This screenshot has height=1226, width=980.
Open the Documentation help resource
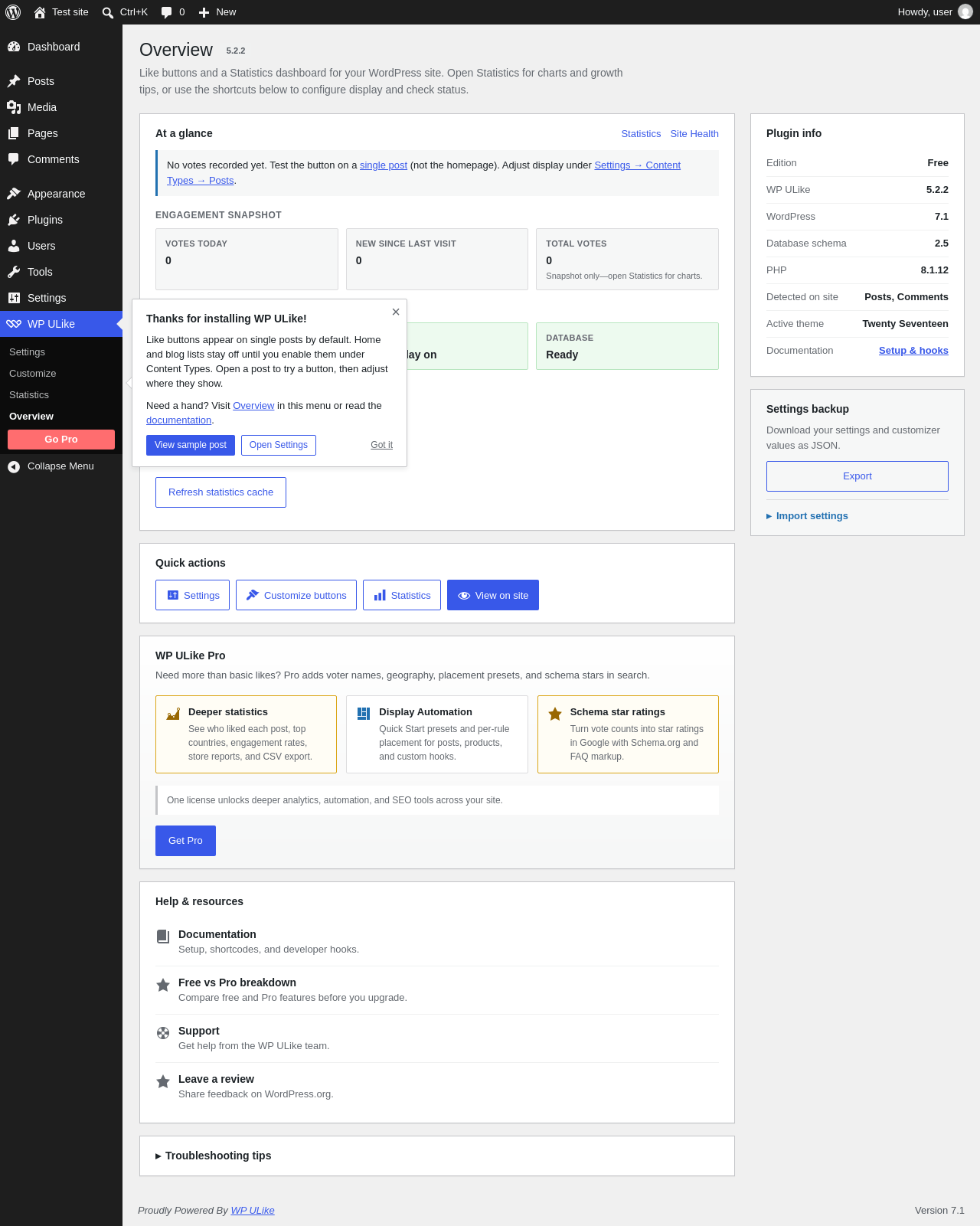tap(437, 943)
